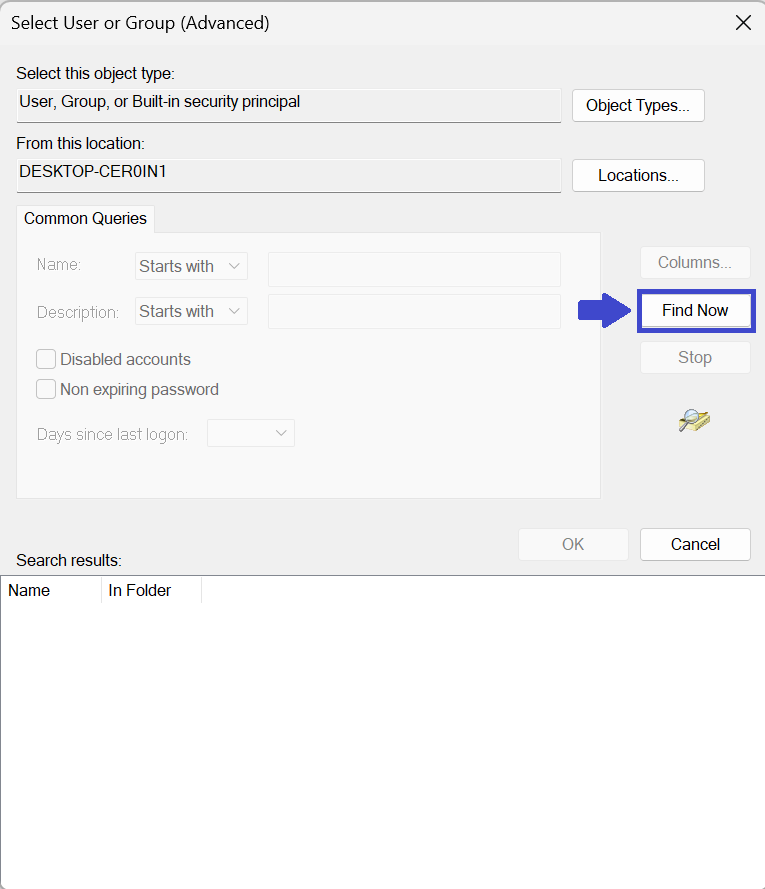Open the Description 'Starts with' dropdown
This screenshot has width=765, height=889.
(x=191, y=311)
